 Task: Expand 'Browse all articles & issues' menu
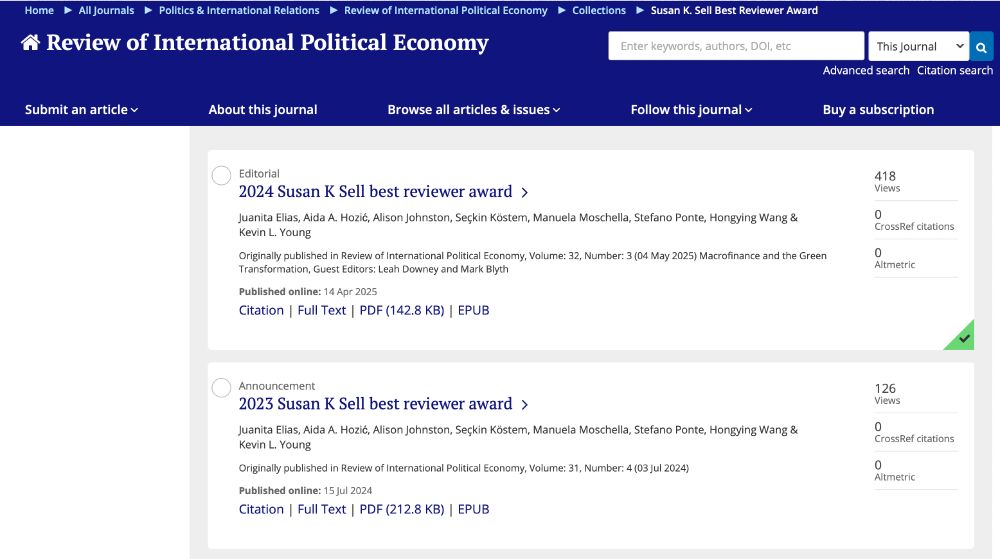[473, 110]
